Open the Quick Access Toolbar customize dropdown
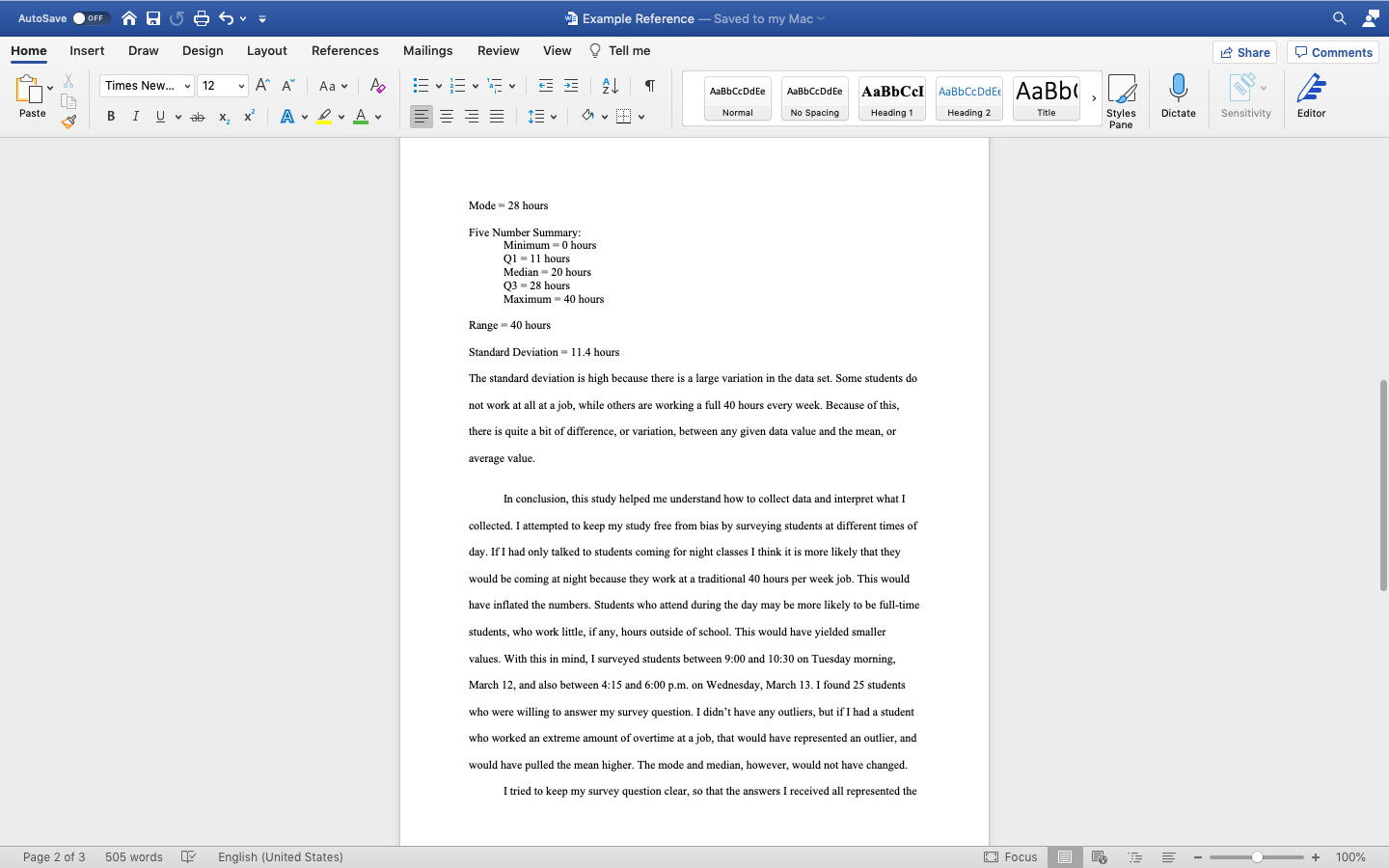 [x=262, y=18]
